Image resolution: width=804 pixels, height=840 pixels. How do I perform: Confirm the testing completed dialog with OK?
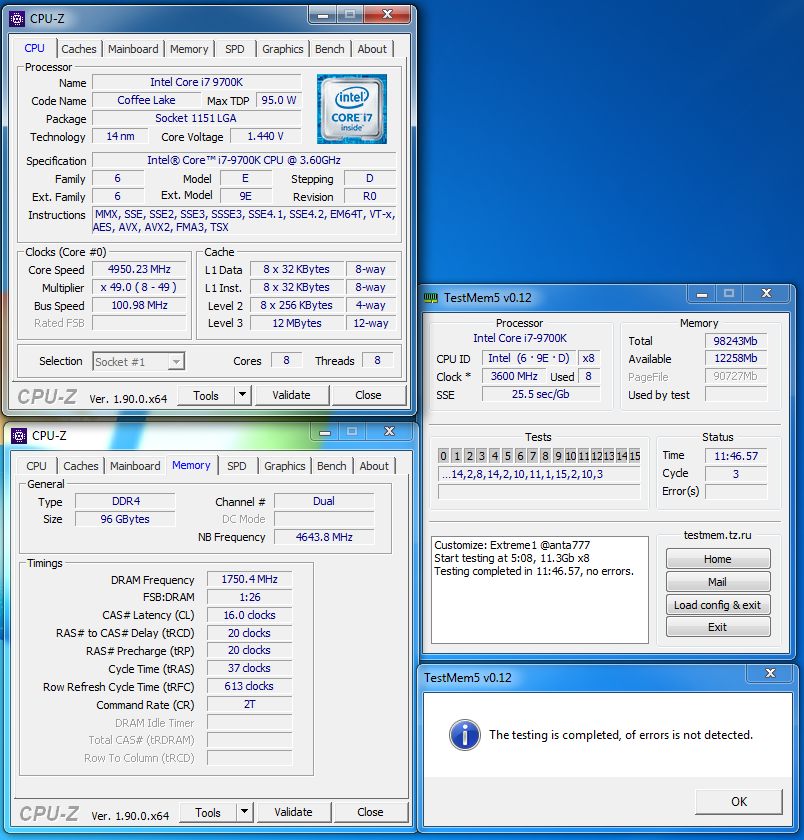tap(739, 801)
